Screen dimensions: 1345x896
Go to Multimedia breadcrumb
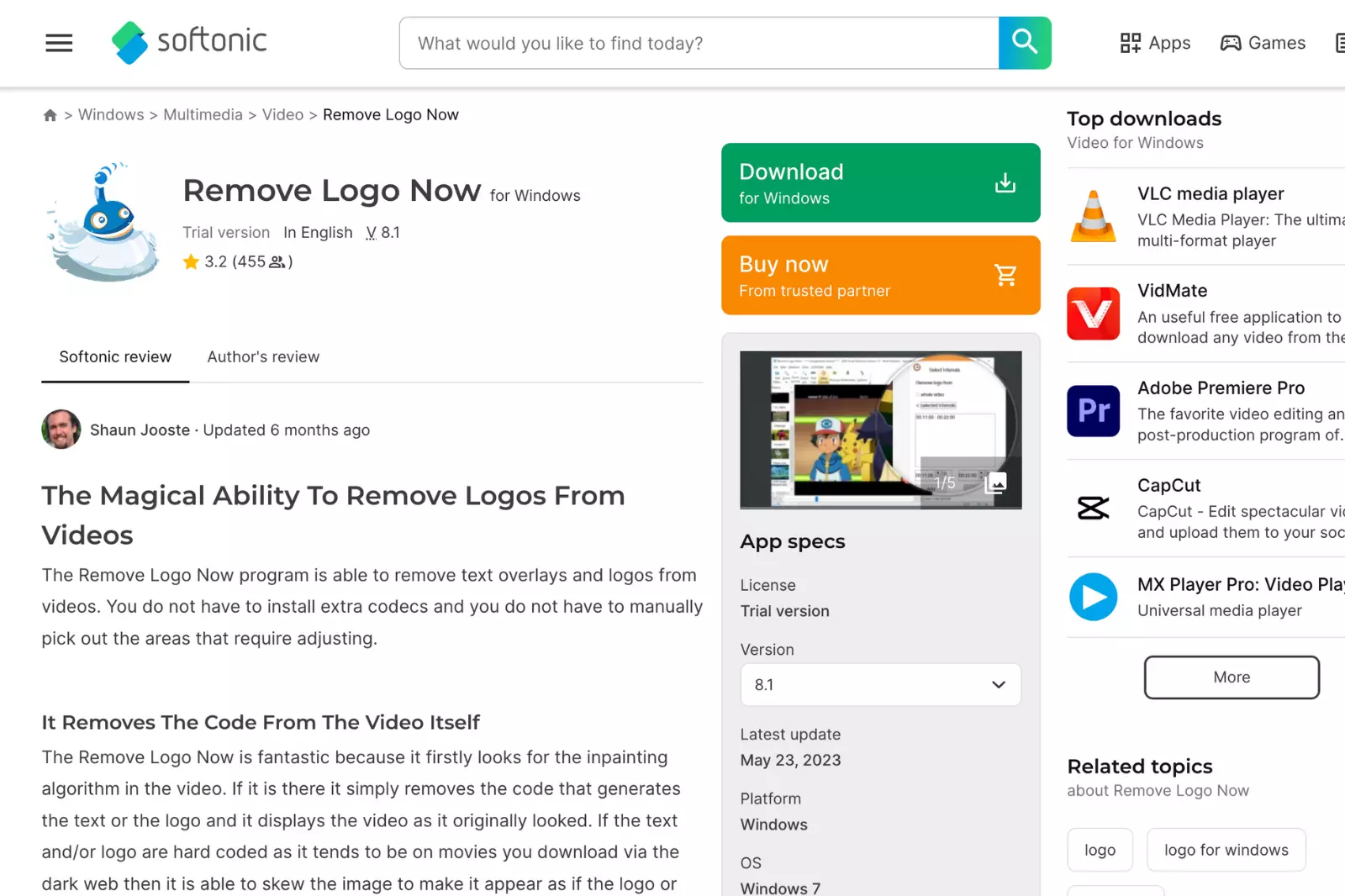[203, 114]
